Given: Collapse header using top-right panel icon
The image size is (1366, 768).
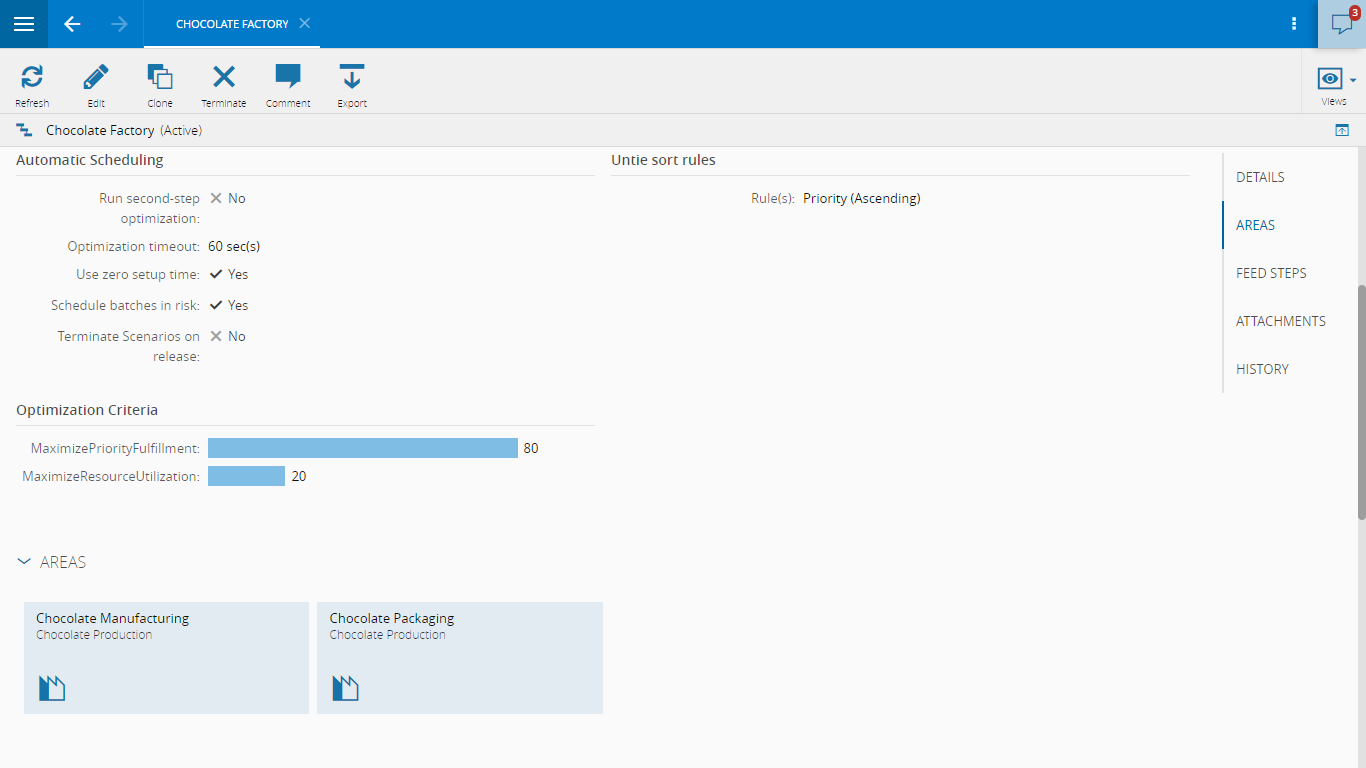Looking at the screenshot, I should click(1342, 130).
